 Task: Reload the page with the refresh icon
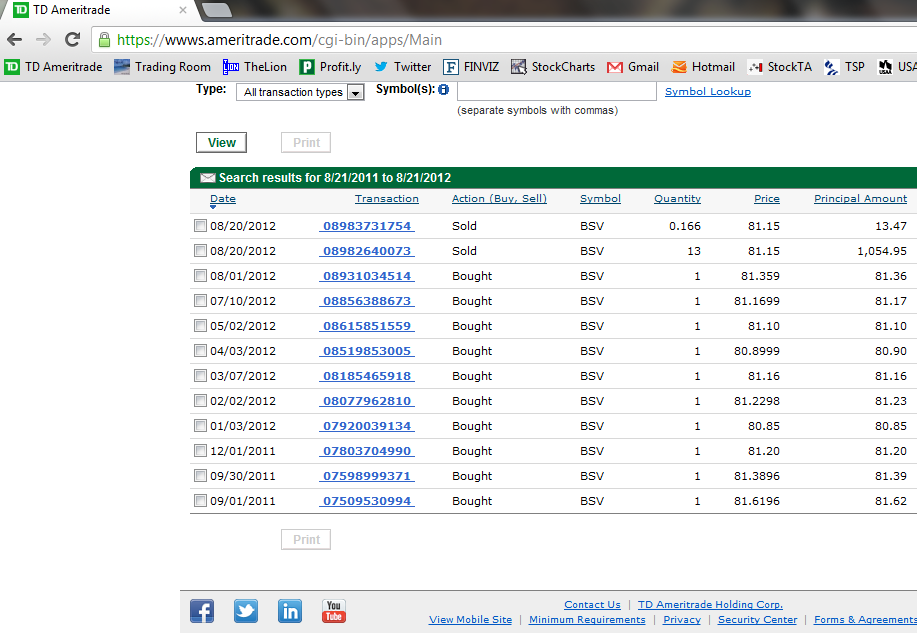tap(73, 40)
